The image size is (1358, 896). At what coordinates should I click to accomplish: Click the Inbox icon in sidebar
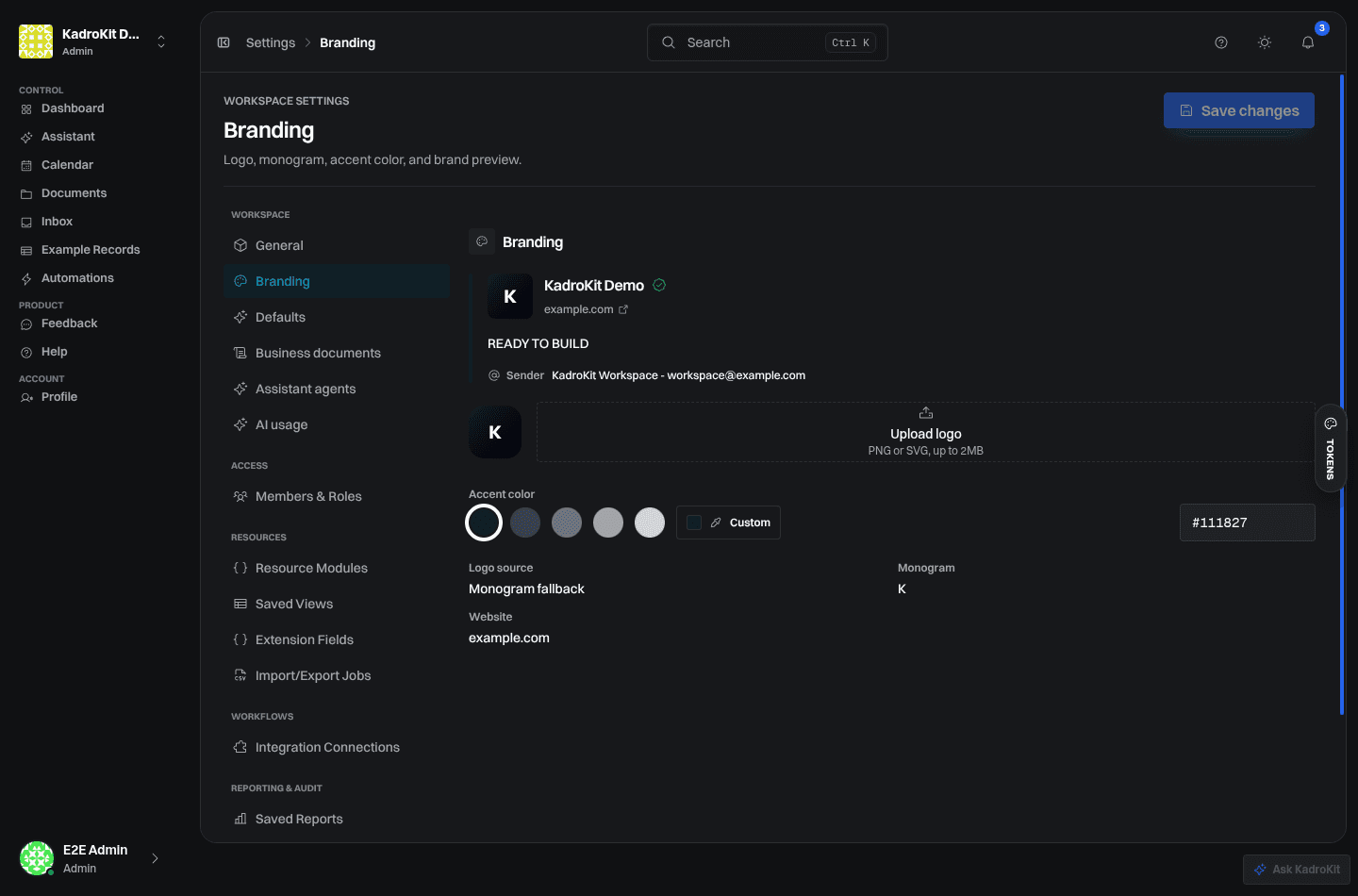coord(26,223)
